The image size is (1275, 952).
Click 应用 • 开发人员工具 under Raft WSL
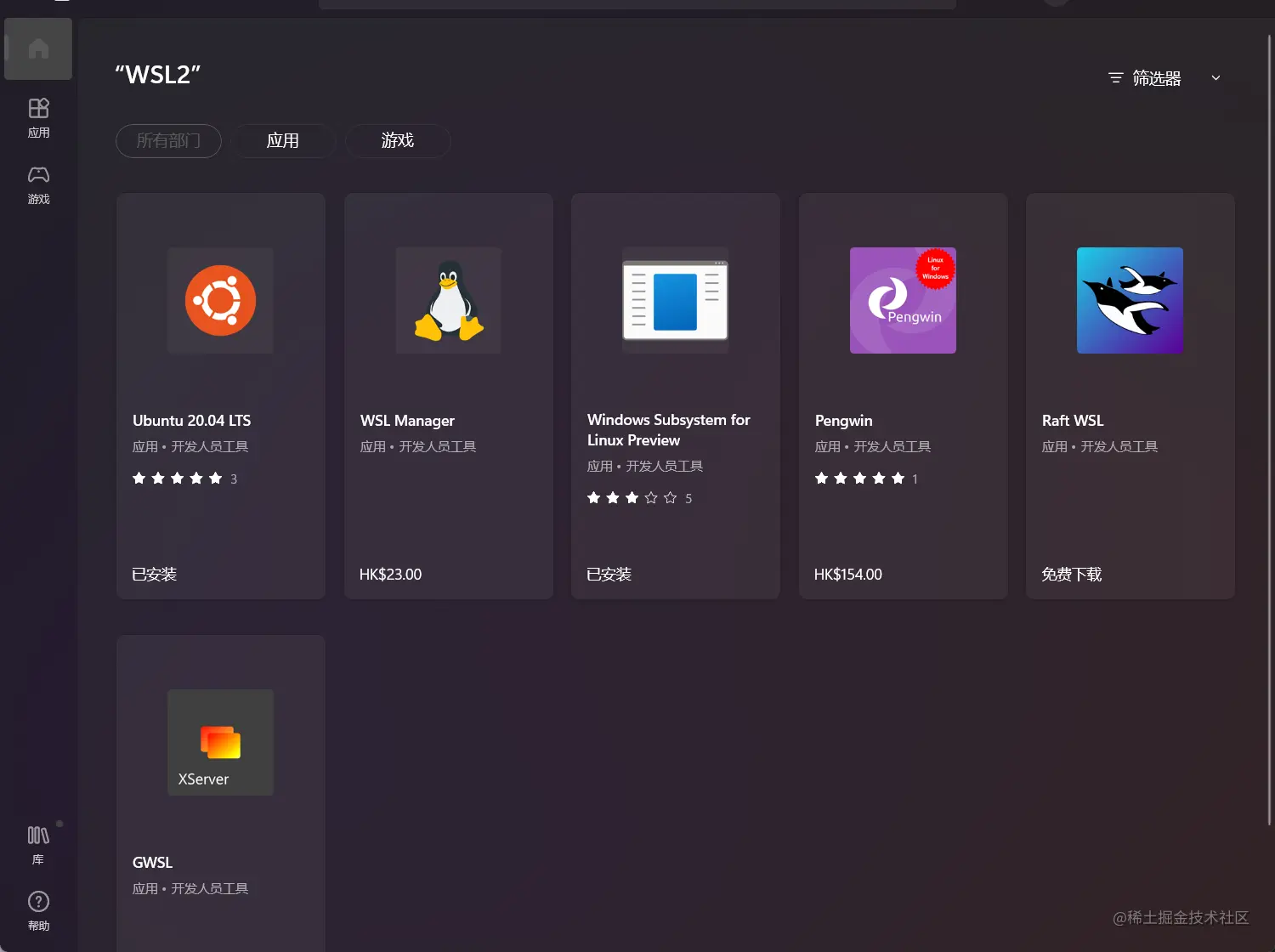pos(1100,447)
